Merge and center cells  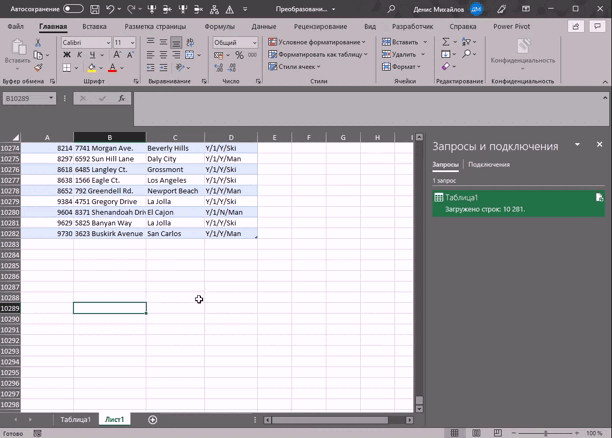tap(189, 55)
